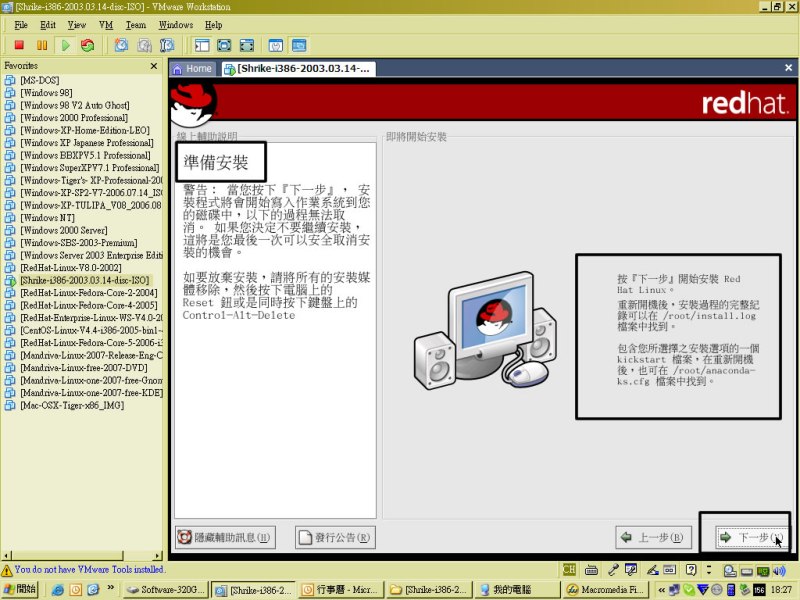Viewport: 800px width, 600px height.
Task: Select [MS-DOS] in Favorites
Action: pyautogui.click(x=40, y=80)
